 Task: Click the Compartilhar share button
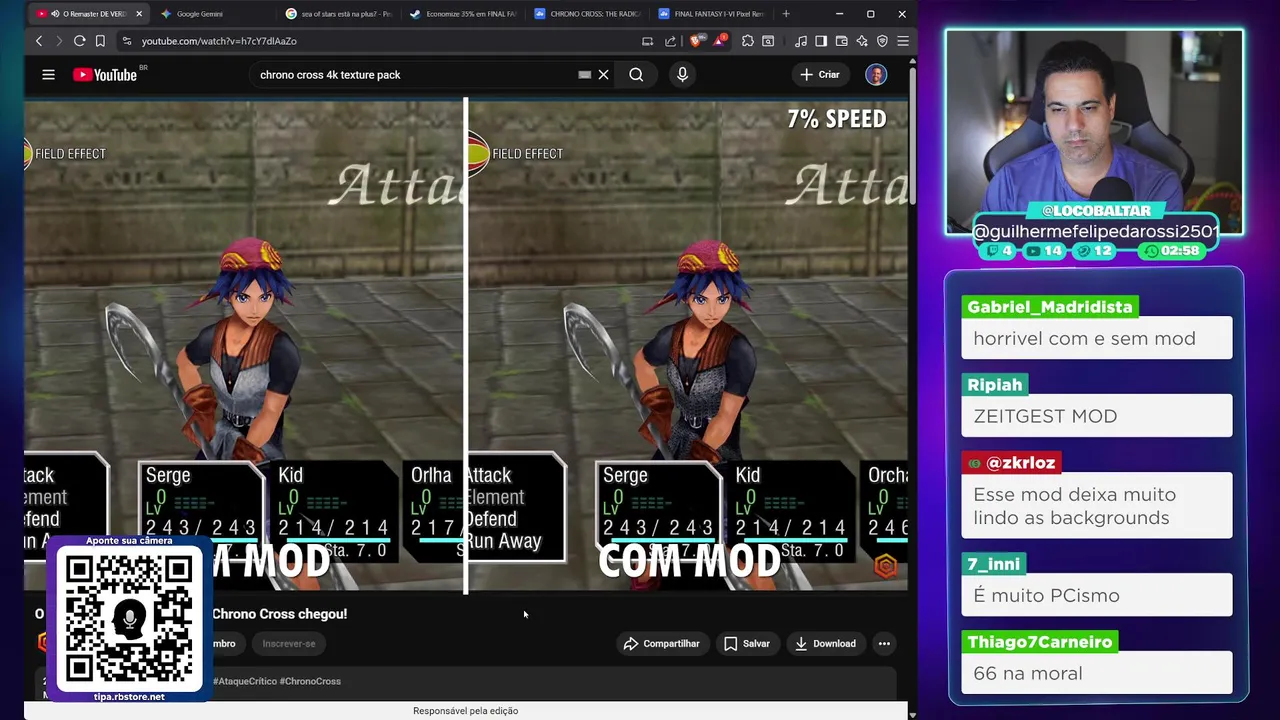coord(662,644)
